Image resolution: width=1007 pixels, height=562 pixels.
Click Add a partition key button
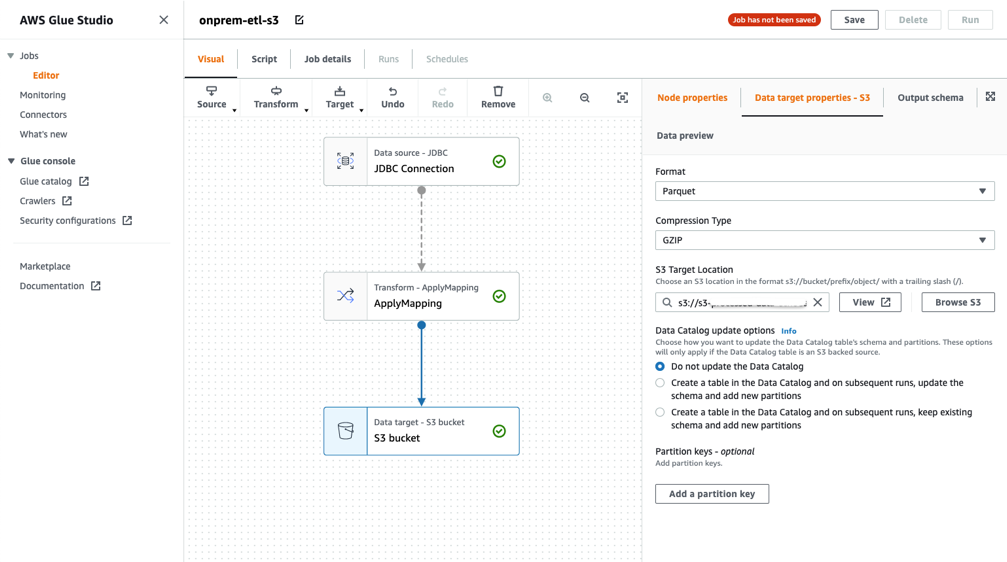[712, 494]
